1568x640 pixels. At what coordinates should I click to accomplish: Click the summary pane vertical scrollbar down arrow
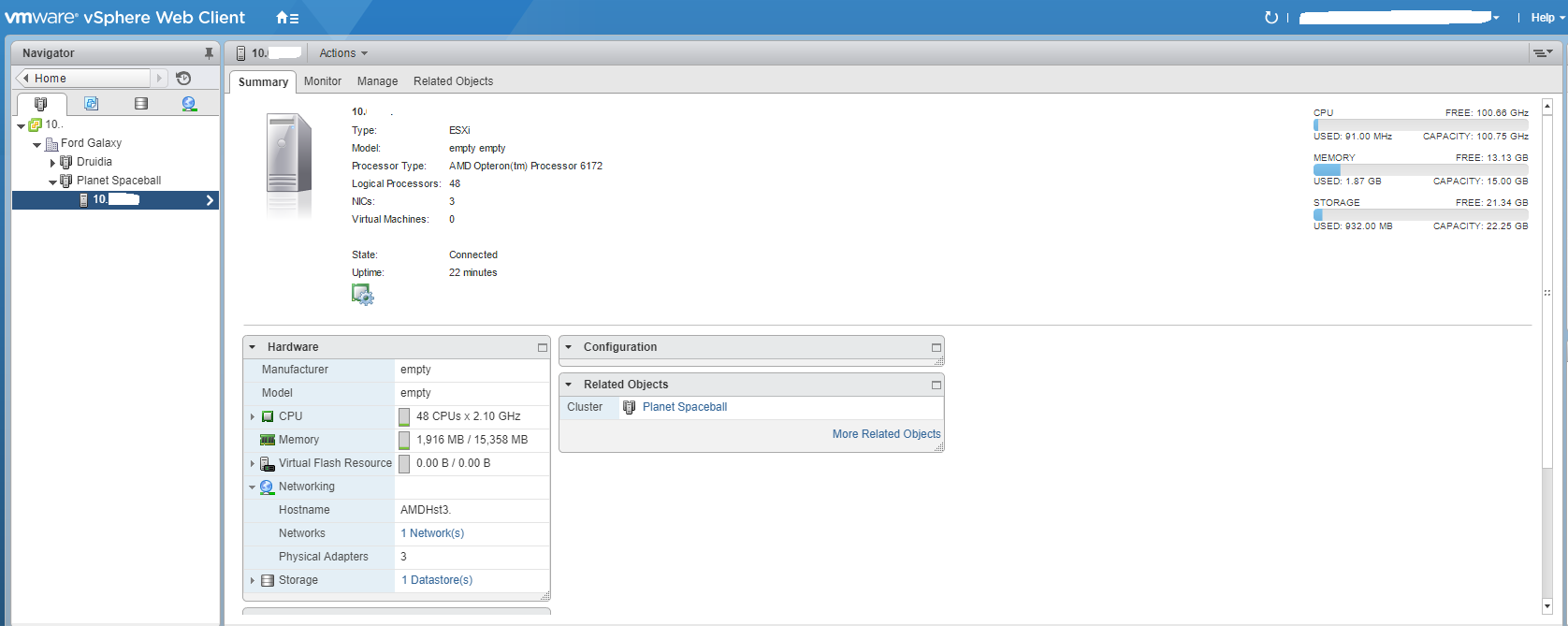click(1546, 606)
